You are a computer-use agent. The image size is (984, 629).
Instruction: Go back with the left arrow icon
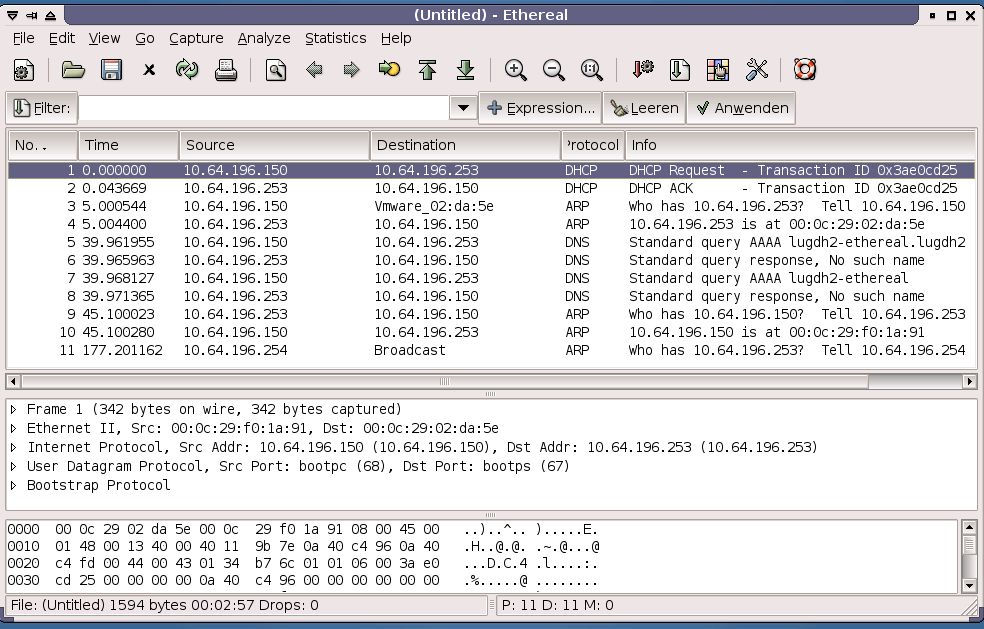314,70
